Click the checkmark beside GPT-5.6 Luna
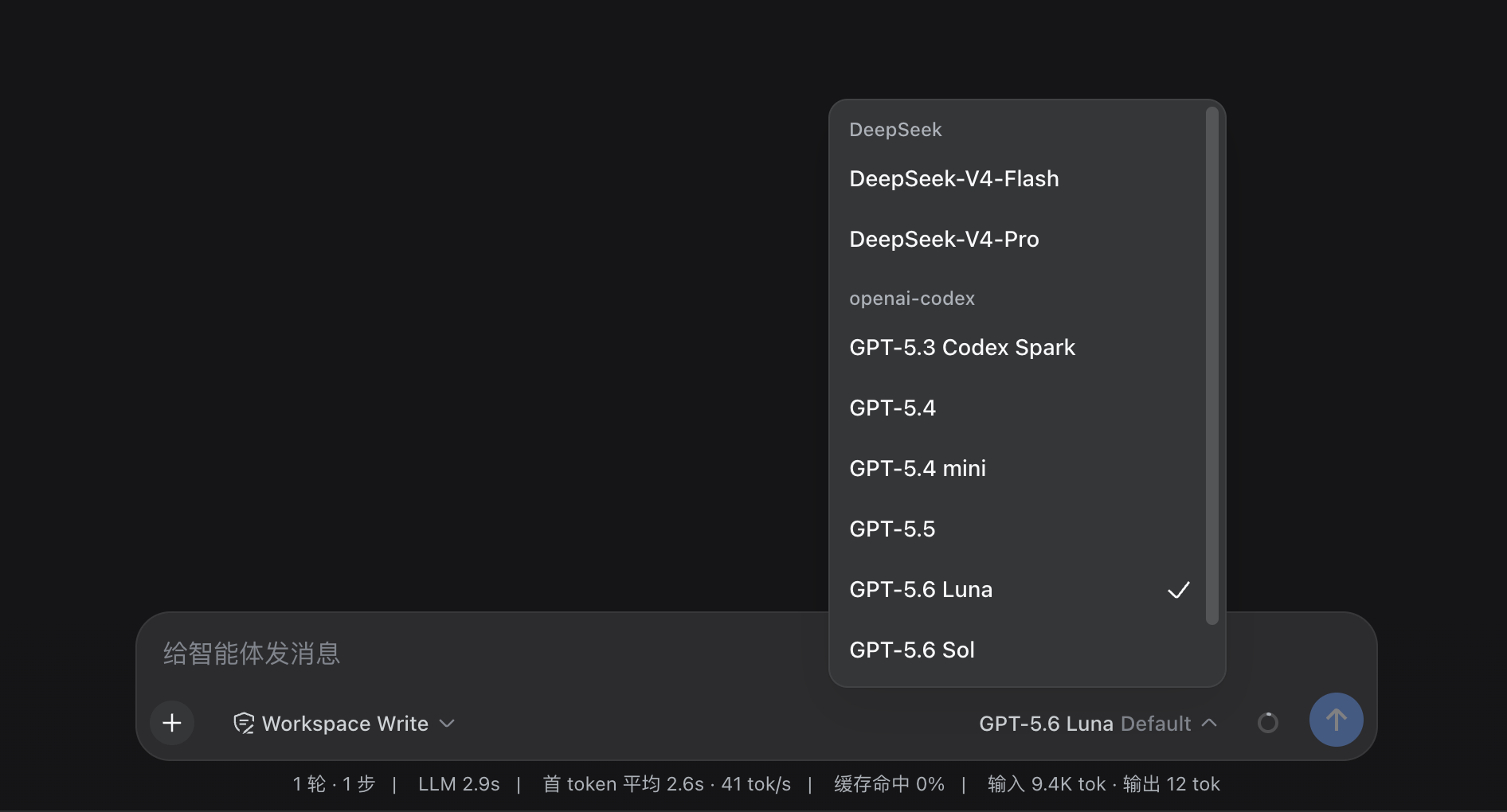Image resolution: width=1507 pixels, height=812 pixels. click(1179, 590)
